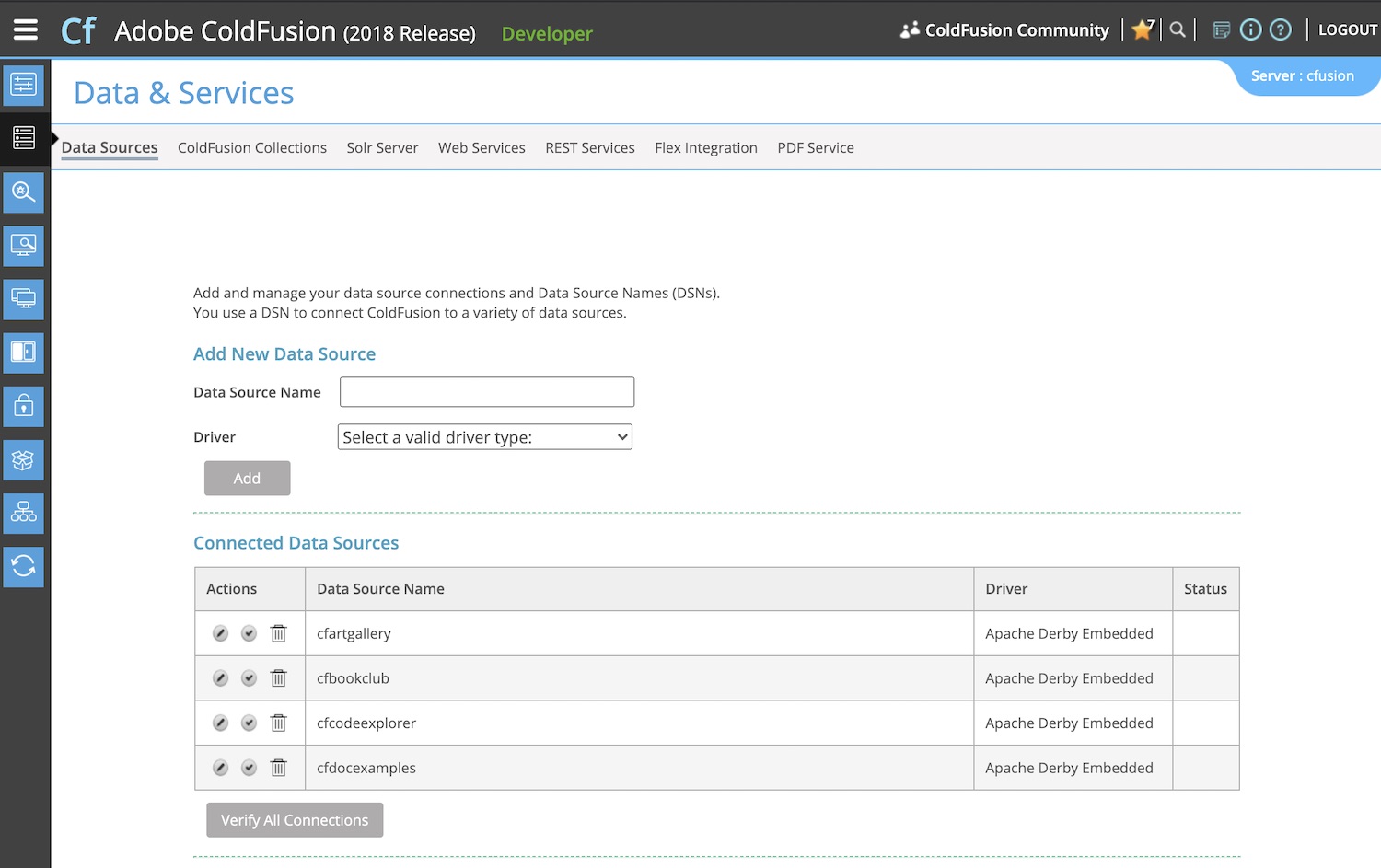Click the Add data source button
Screen dimensions: 1381x868
coord(247,479)
